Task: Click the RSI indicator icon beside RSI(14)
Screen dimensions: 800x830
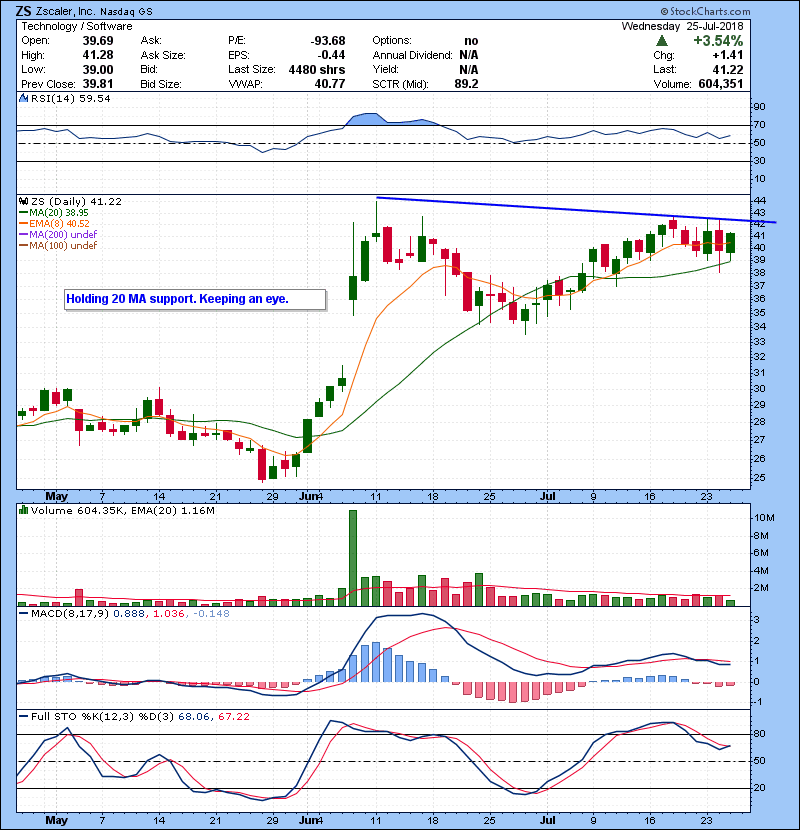Action: pyautogui.click(x=23, y=98)
